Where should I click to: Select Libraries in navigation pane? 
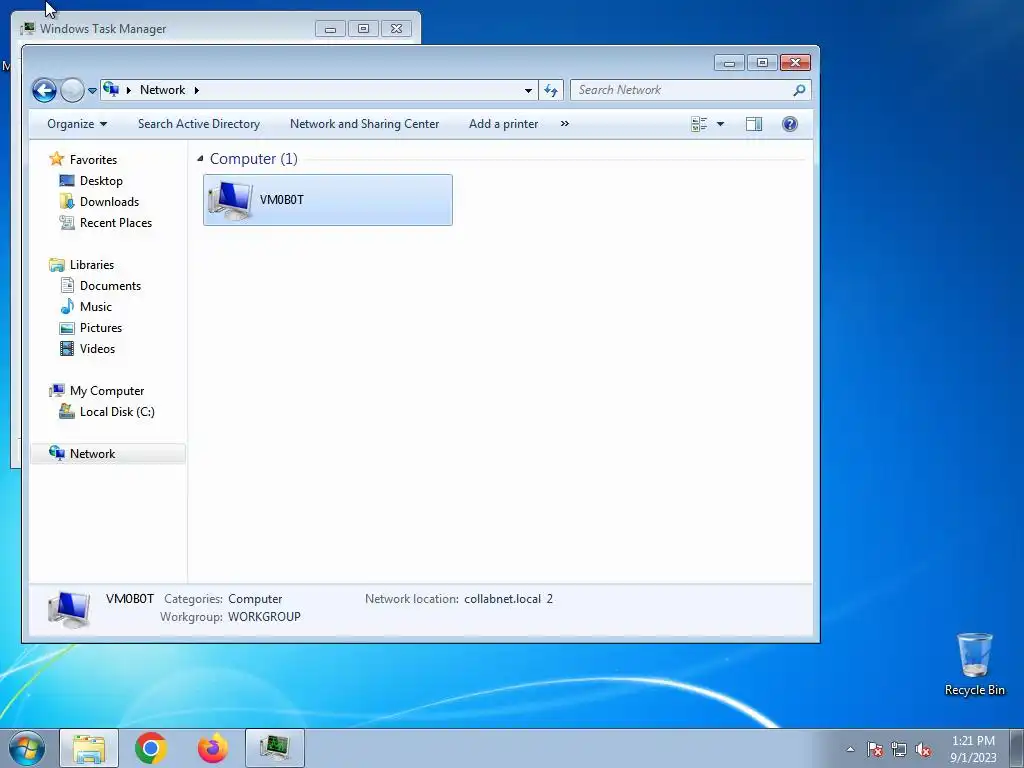(92, 264)
